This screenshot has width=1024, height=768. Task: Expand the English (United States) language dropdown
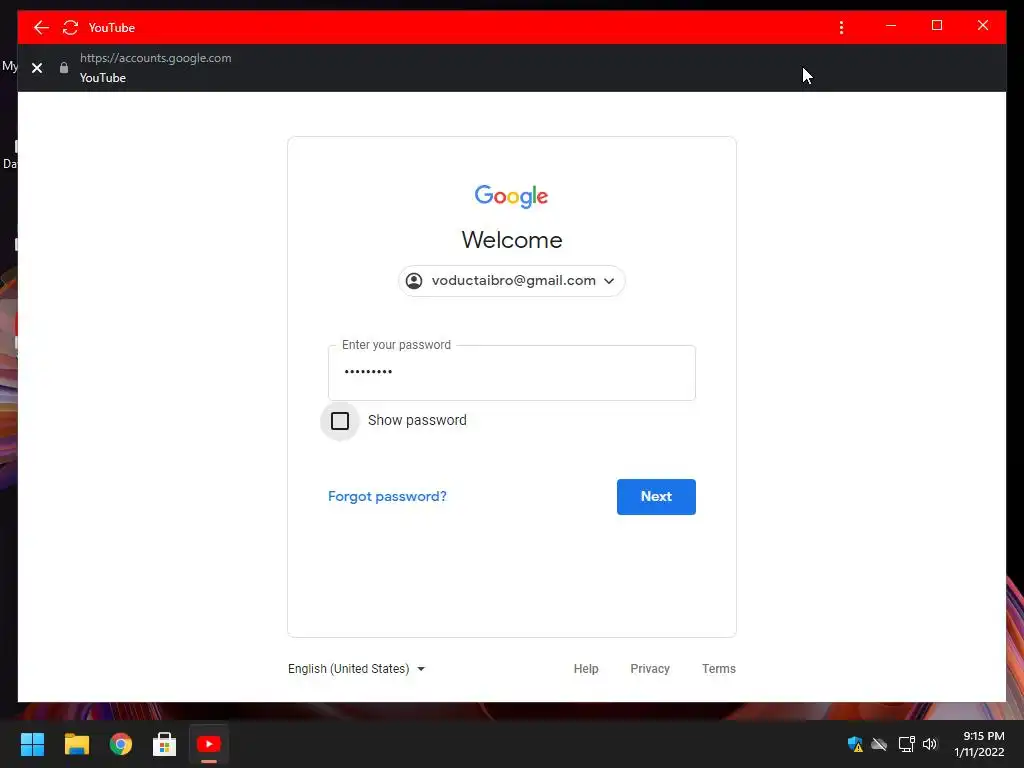pyautogui.click(x=357, y=669)
